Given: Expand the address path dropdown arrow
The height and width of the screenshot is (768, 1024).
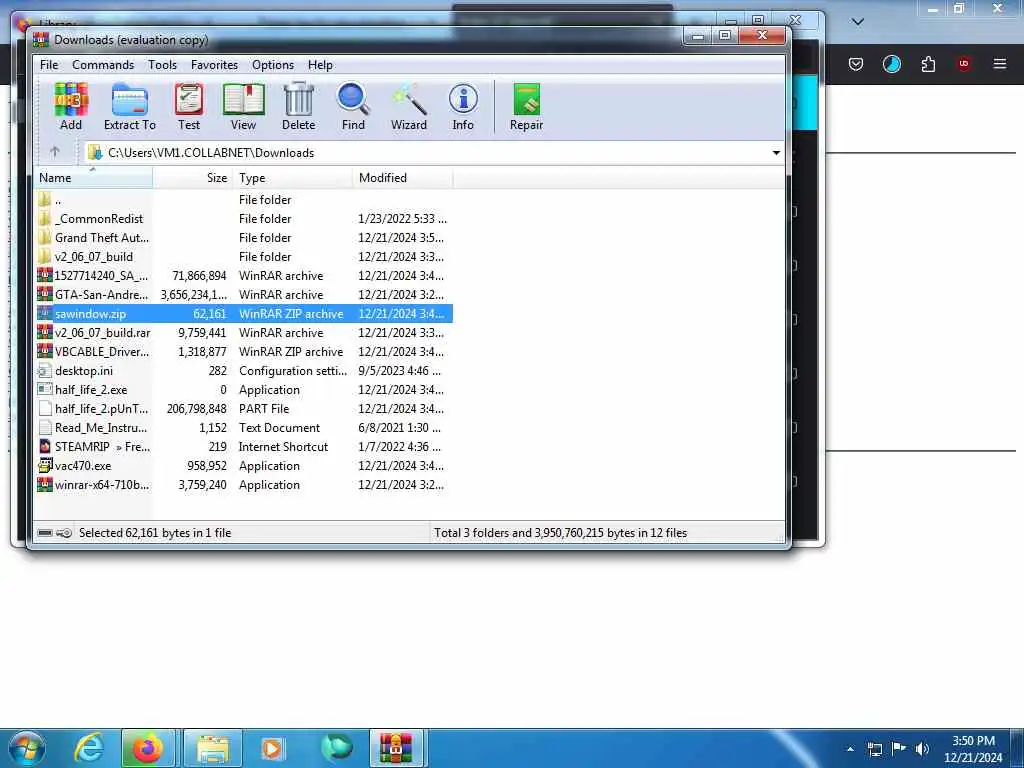Looking at the screenshot, I should click(776, 153).
